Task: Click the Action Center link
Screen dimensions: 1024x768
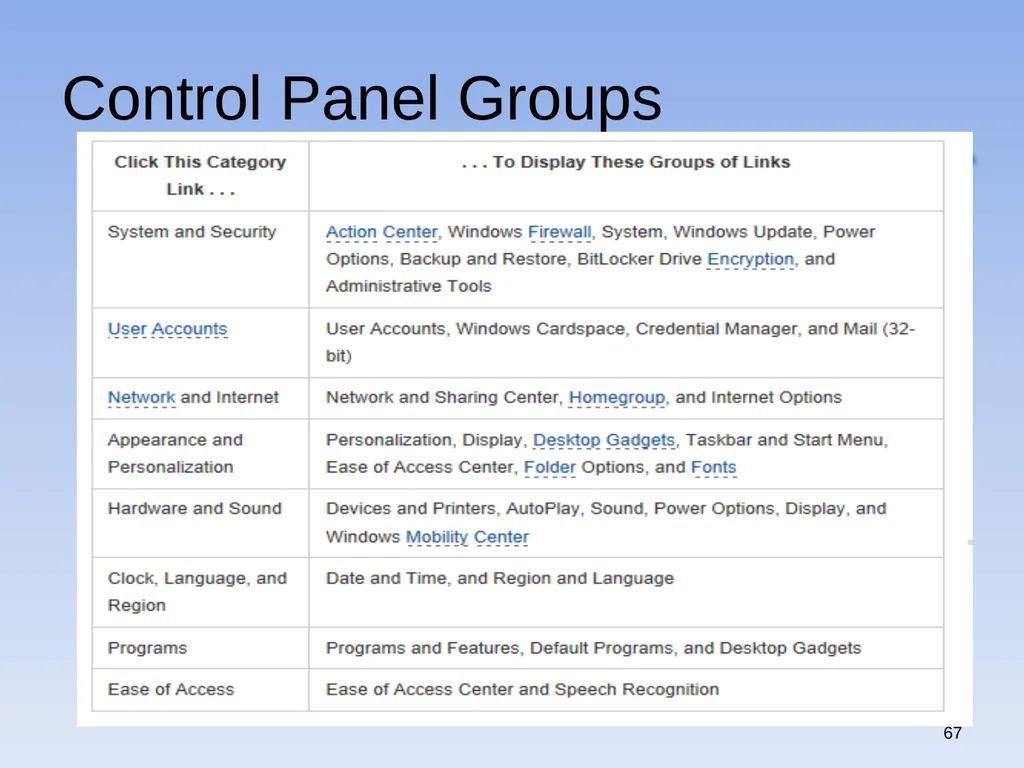Action: 381,232
